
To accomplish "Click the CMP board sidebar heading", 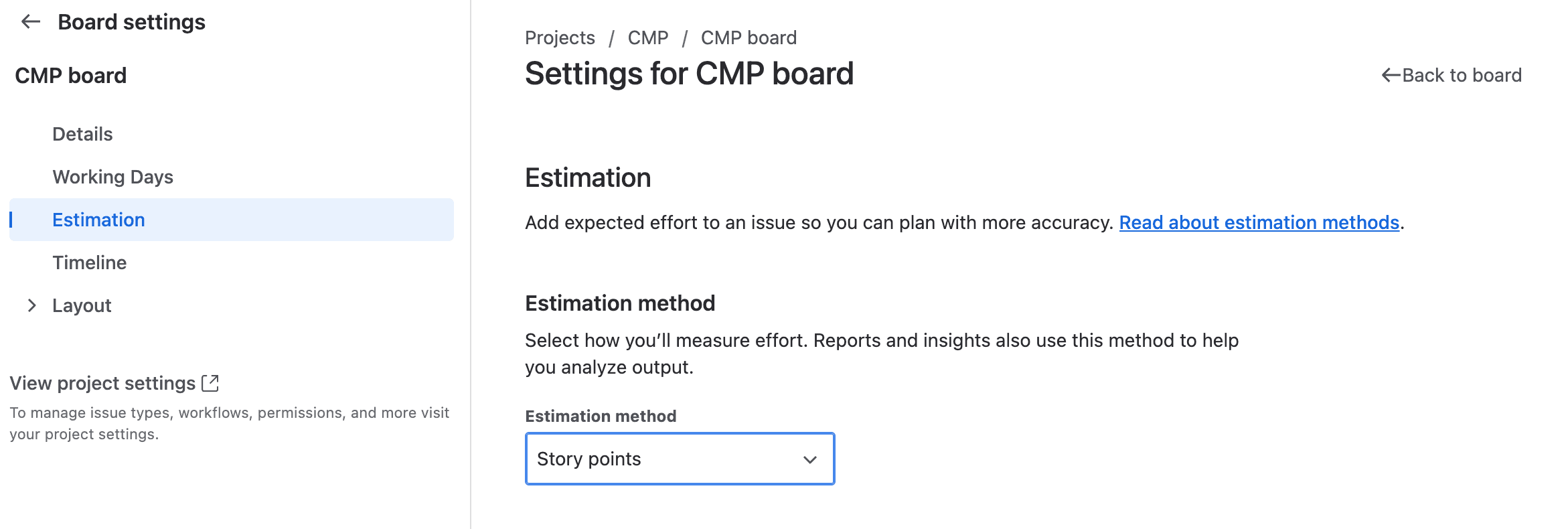I will tap(70, 76).
